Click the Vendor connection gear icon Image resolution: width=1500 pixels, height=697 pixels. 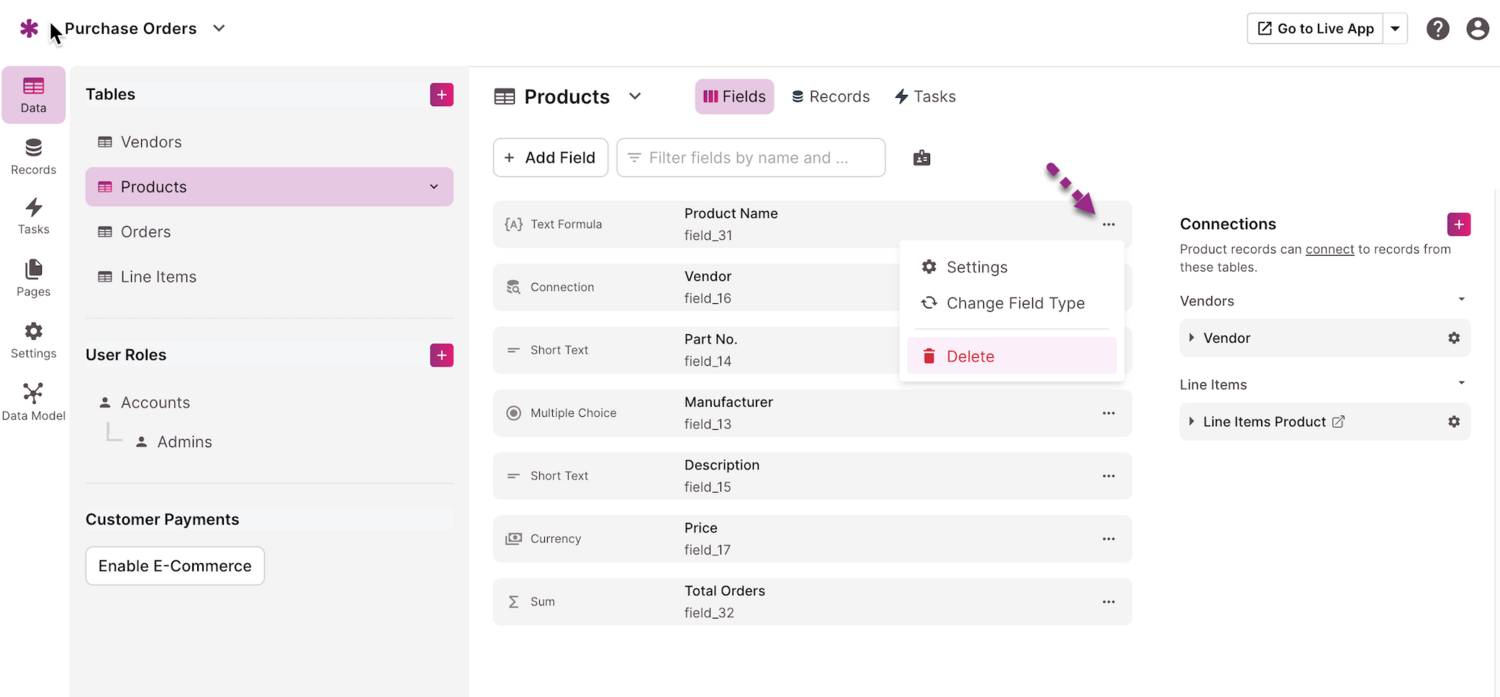1453,338
